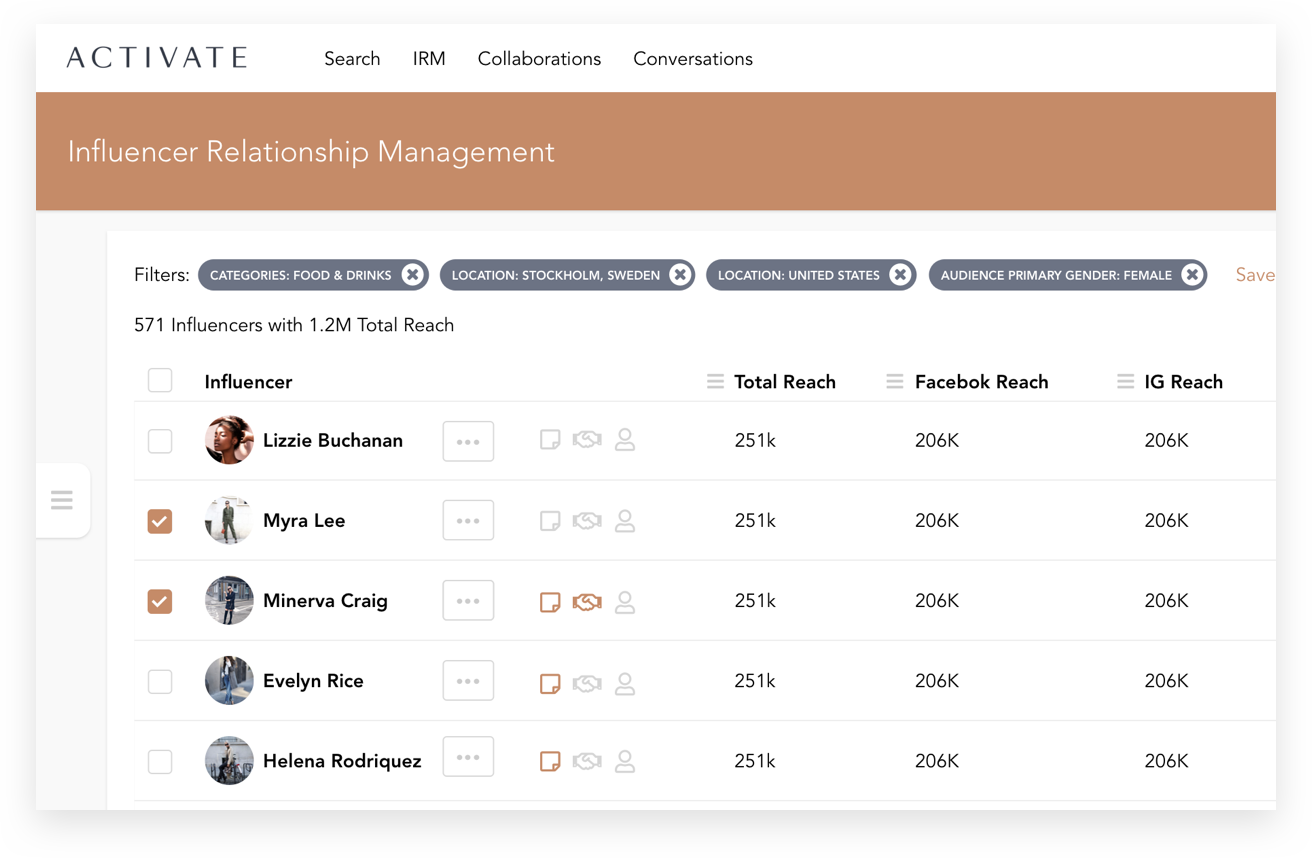Open the orange note icon for Evelyn Rice
Image resolution: width=1312 pixels, height=858 pixels.
tap(550, 683)
